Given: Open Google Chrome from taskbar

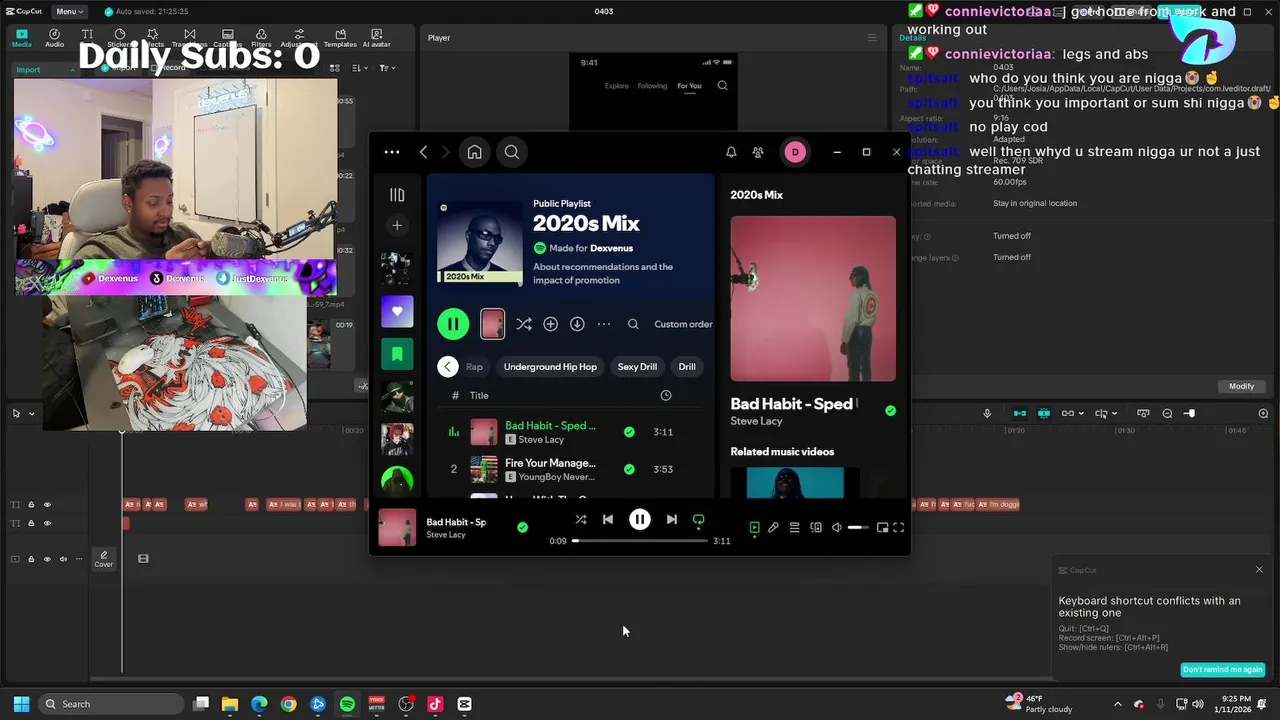Looking at the screenshot, I should click(x=288, y=704).
